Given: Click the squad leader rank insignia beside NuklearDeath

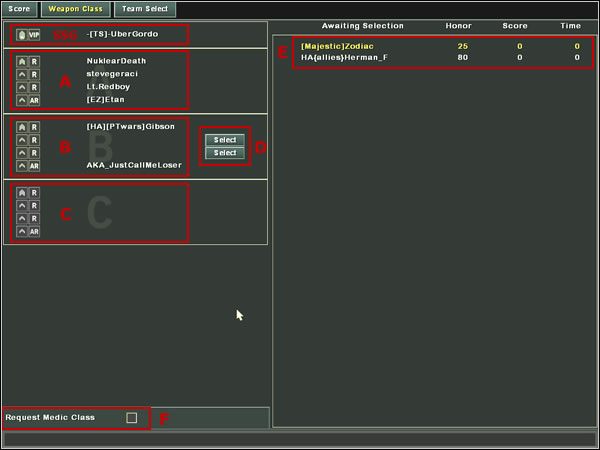Looking at the screenshot, I should tap(22, 61).
